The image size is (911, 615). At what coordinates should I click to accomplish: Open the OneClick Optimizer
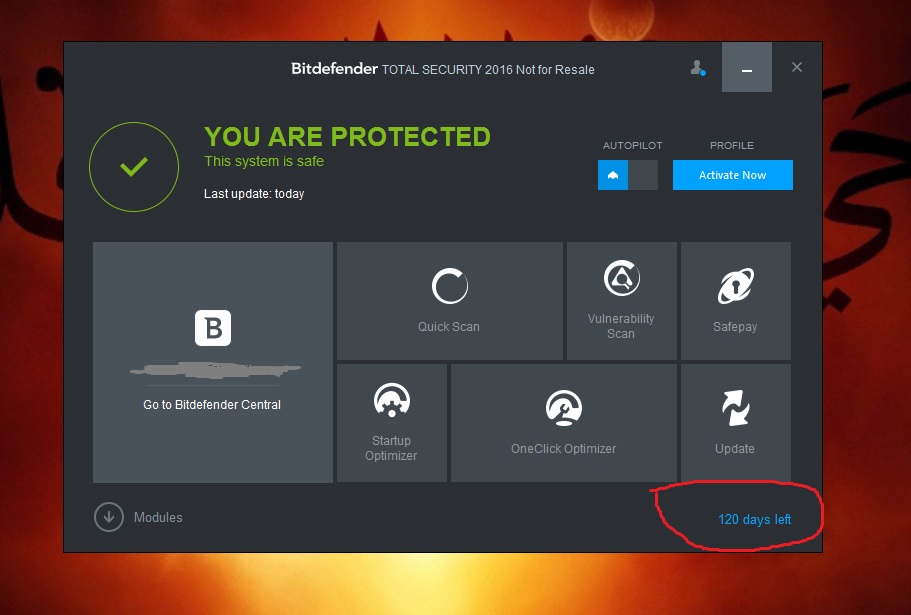click(x=564, y=423)
